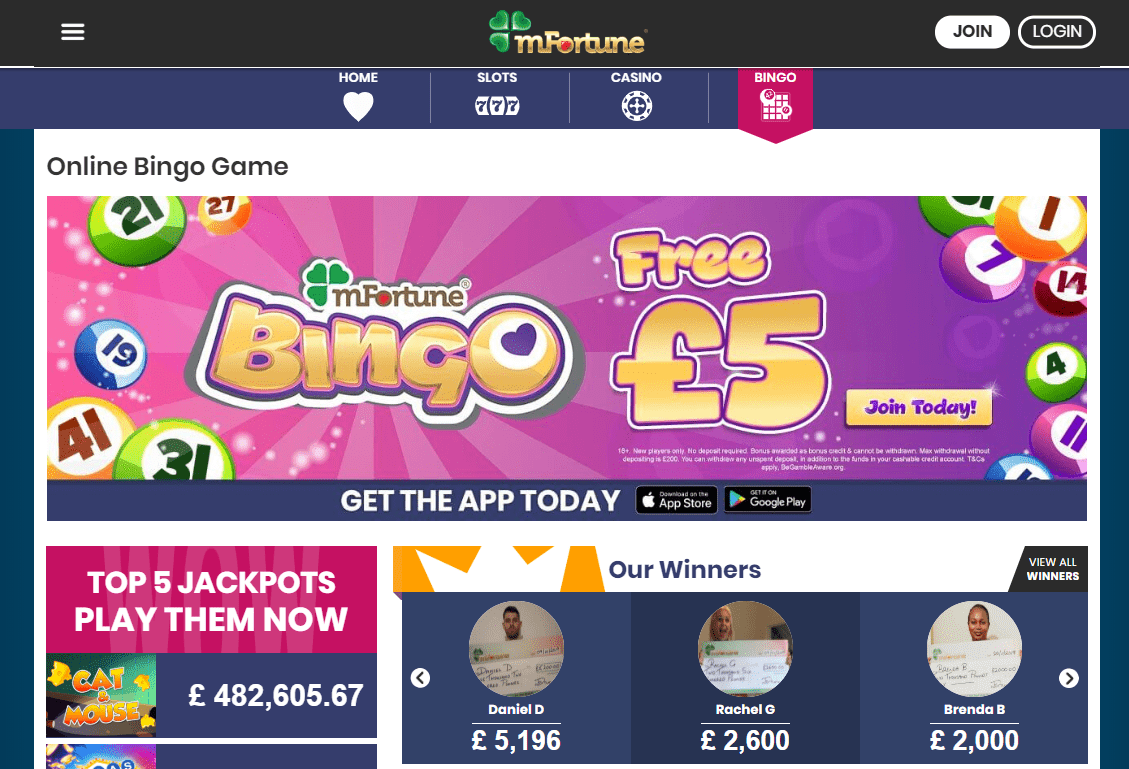Image resolution: width=1129 pixels, height=769 pixels.
Task: Go to Home via heart icon
Action: pos(358,107)
